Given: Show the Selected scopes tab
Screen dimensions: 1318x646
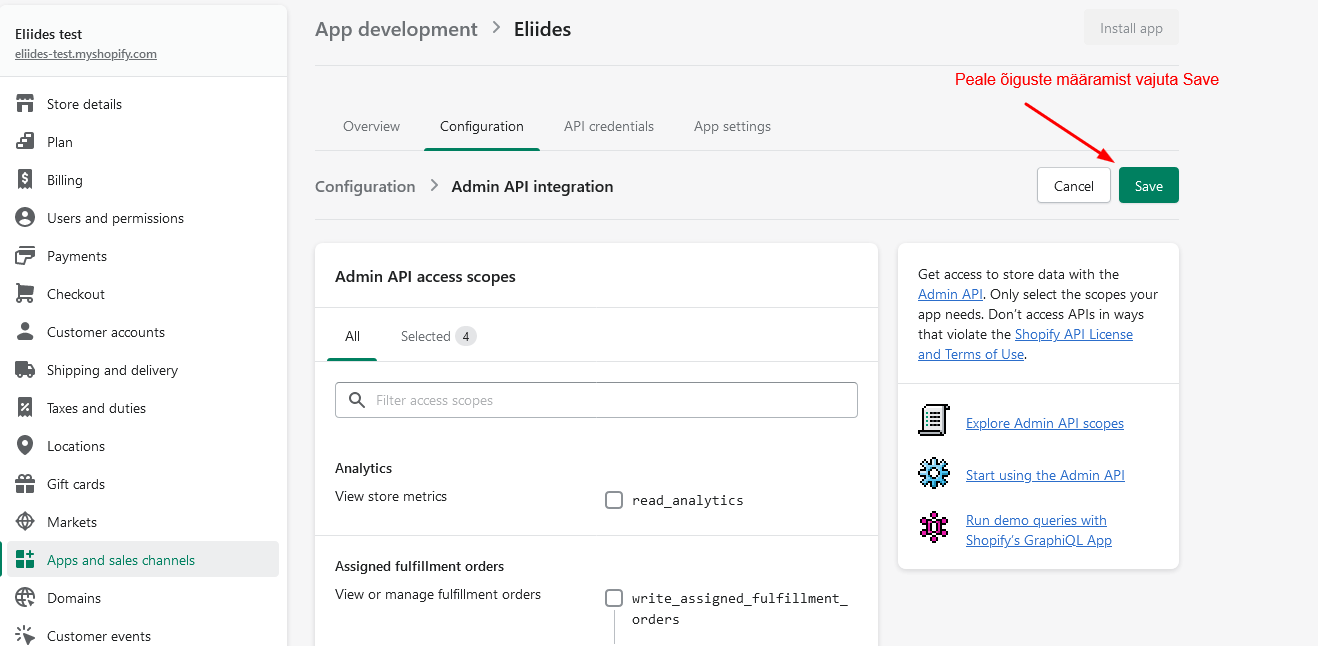Looking at the screenshot, I should pyautogui.click(x=437, y=336).
